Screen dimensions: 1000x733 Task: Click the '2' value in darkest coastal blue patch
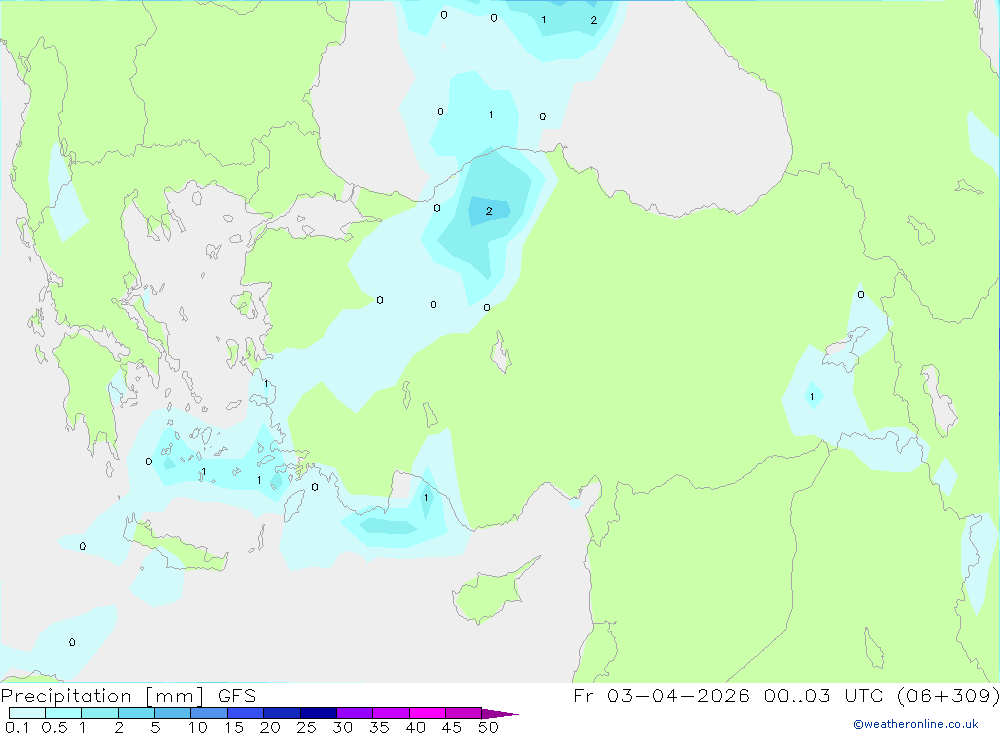(x=489, y=211)
